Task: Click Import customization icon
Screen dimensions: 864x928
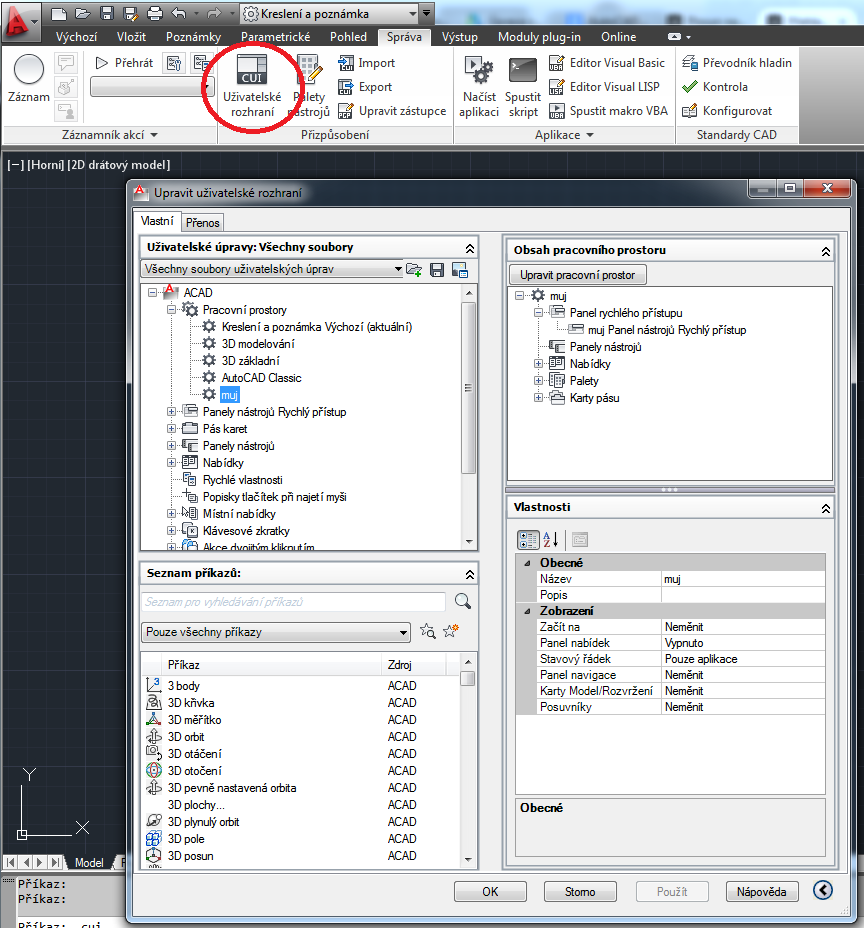Action: [x=366, y=63]
